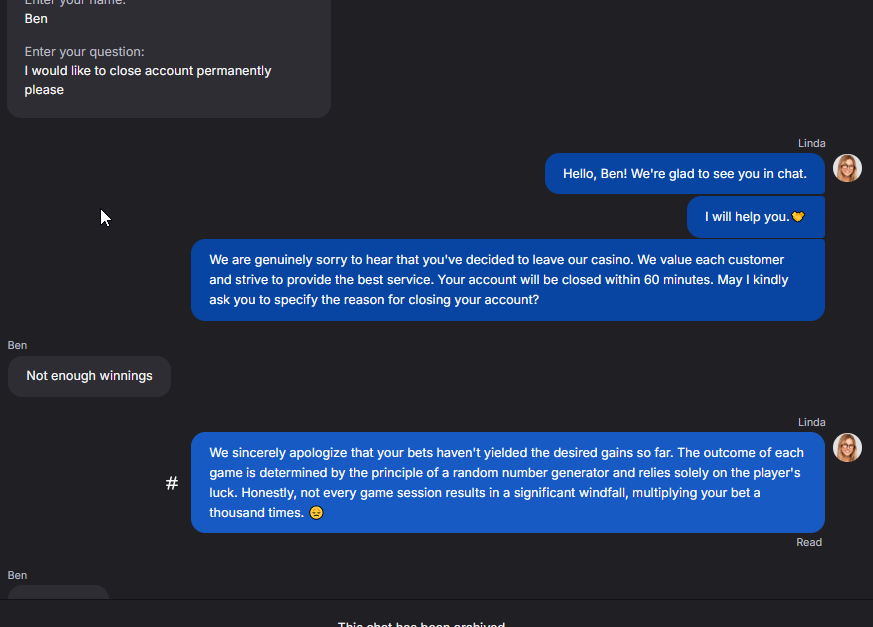Click the 'Linda' name above apology message

point(811,422)
